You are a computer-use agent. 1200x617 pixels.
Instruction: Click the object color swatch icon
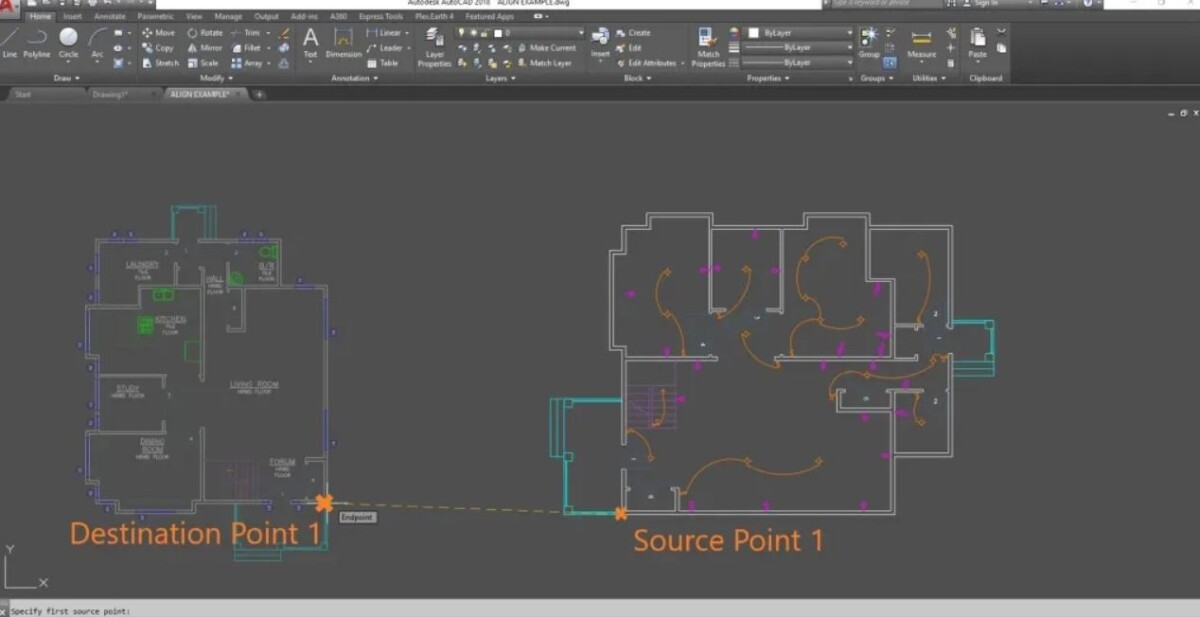pos(735,33)
